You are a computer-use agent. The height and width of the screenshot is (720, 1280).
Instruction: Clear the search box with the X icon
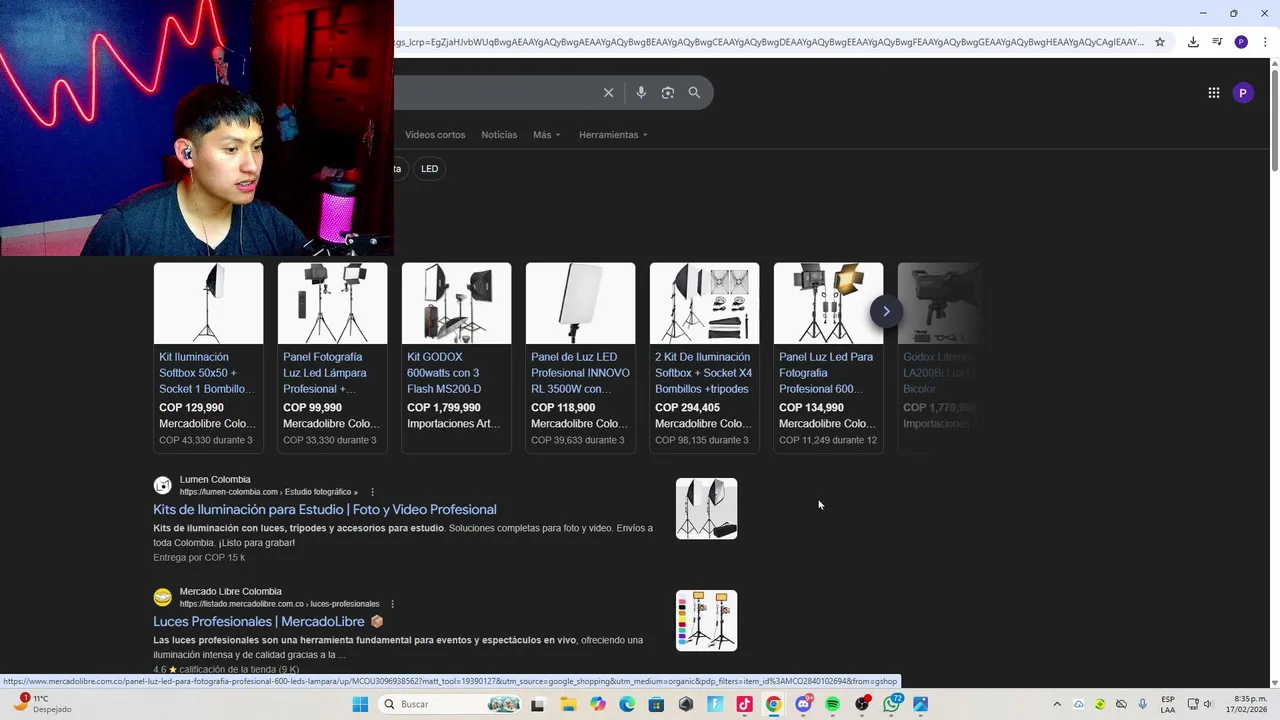[x=608, y=93]
